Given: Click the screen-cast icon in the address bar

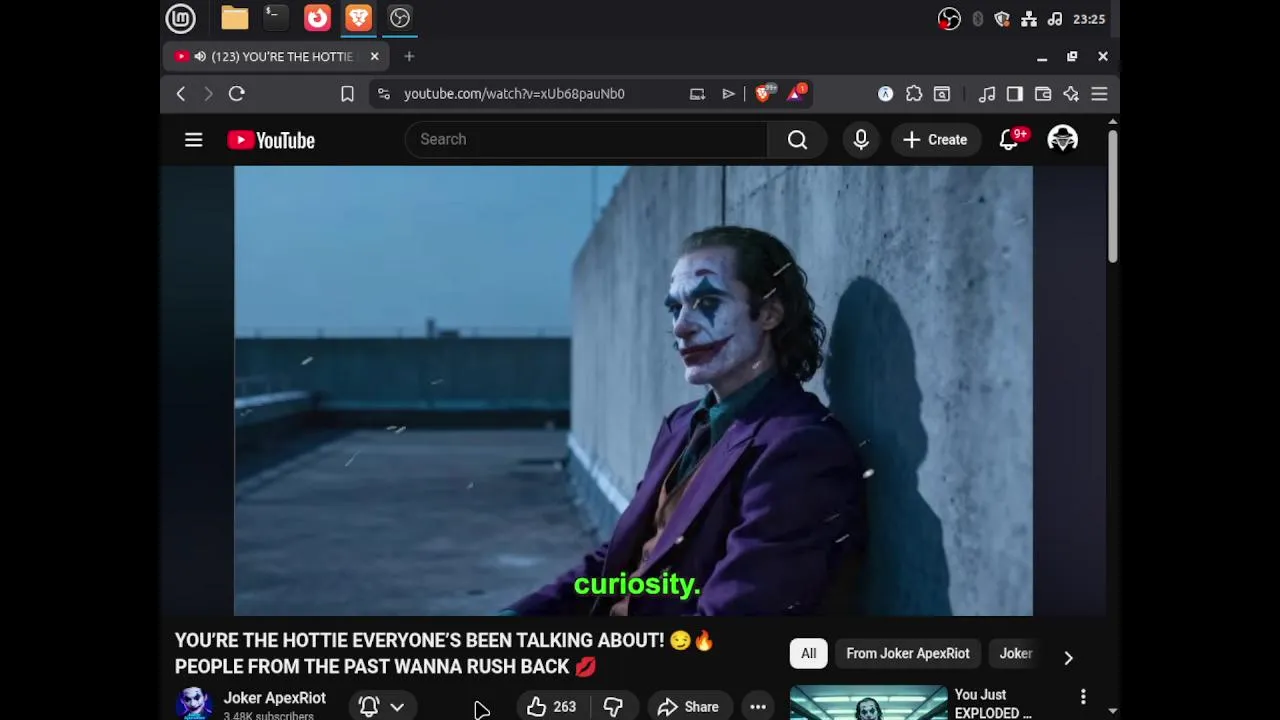Looking at the screenshot, I should tap(697, 94).
